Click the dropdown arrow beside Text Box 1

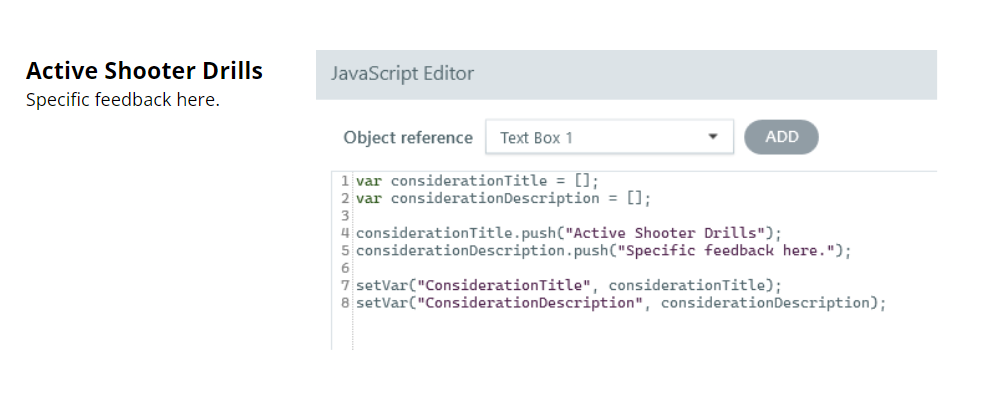713,138
